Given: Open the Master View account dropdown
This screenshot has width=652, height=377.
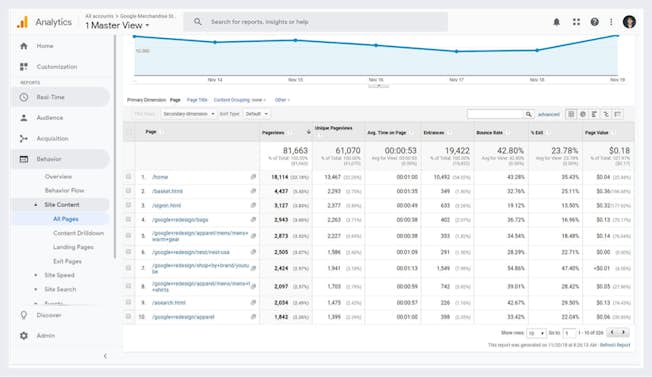Looking at the screenshot, I should tap(117, 25).
